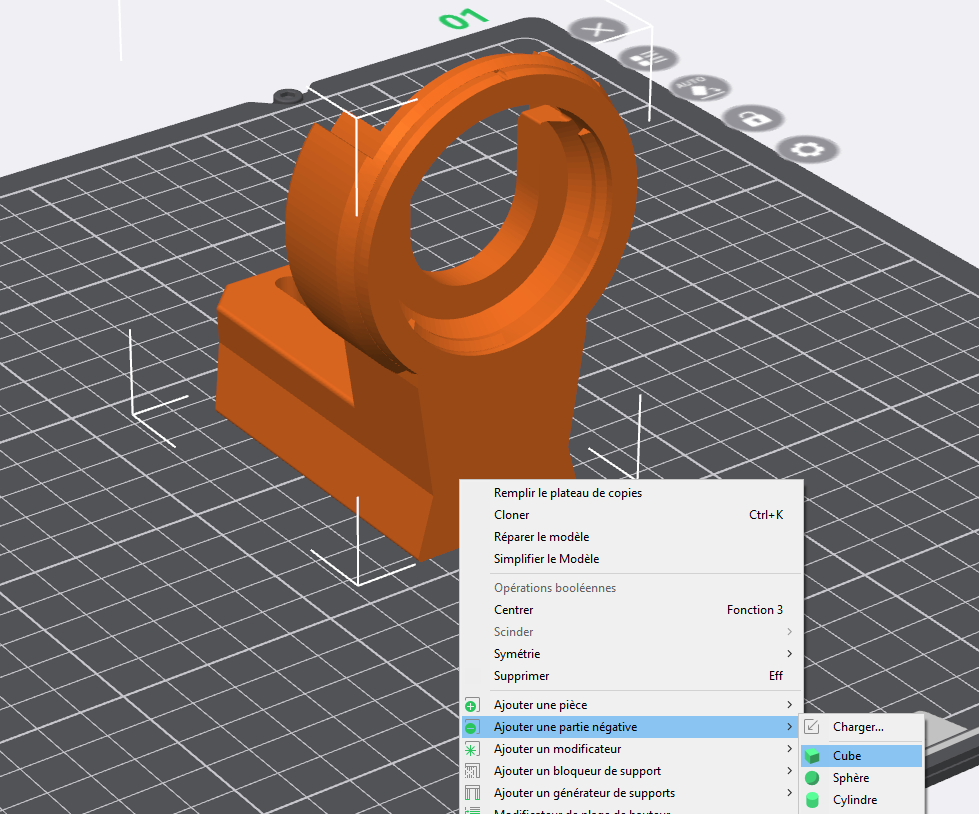Click the support enforcer icon
The image size is (979, 814).
(x=472, y=793)
